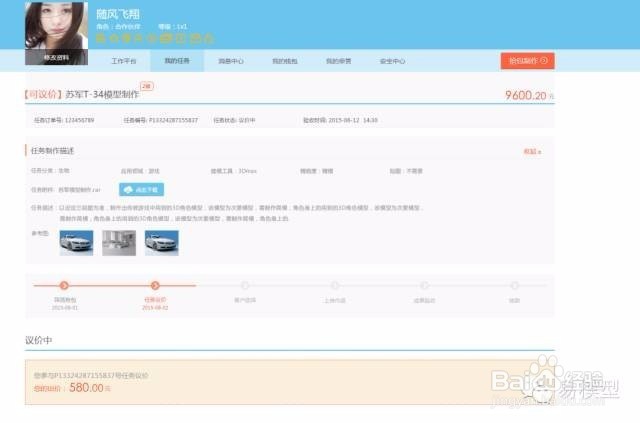640x423 pixels.
Task: Click the fifth grey progress step marker
Action: point(424,285)
